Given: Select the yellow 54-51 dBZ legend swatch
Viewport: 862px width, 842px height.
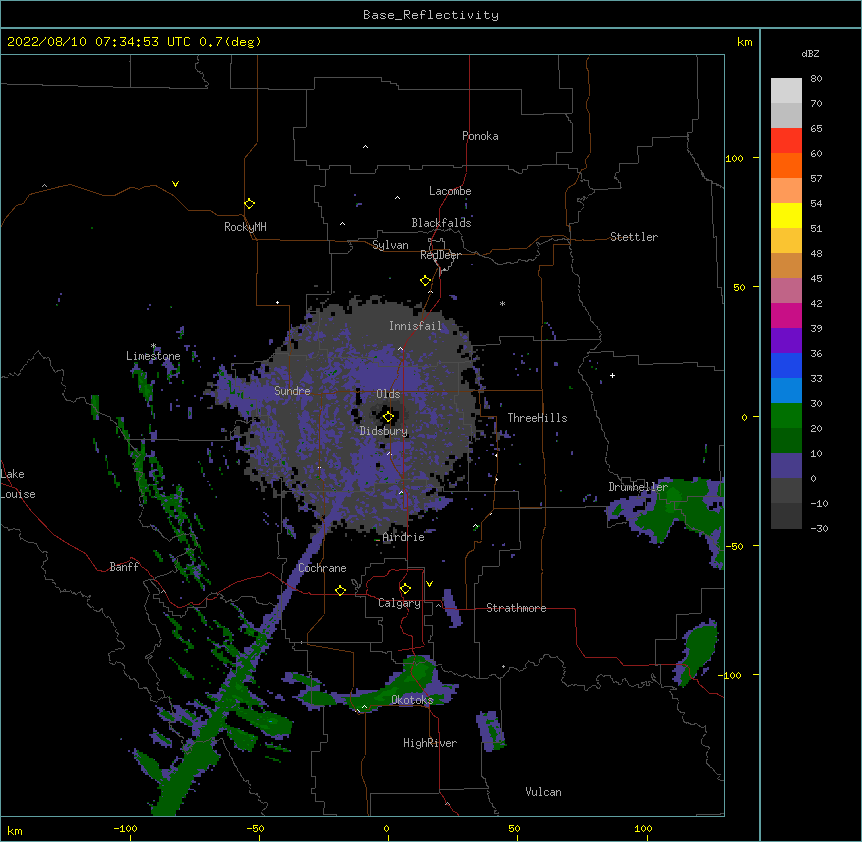Looking at the screenshot, I should coord(786,215).
